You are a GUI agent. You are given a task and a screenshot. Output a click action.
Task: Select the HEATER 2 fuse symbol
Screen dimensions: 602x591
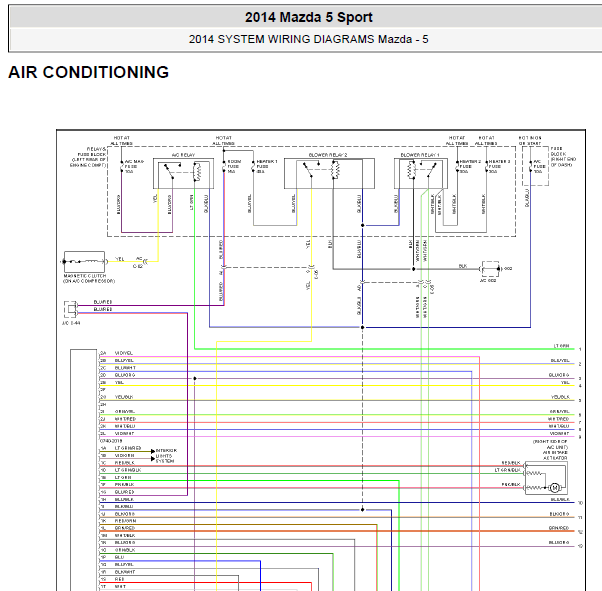(x=457, y=166)
